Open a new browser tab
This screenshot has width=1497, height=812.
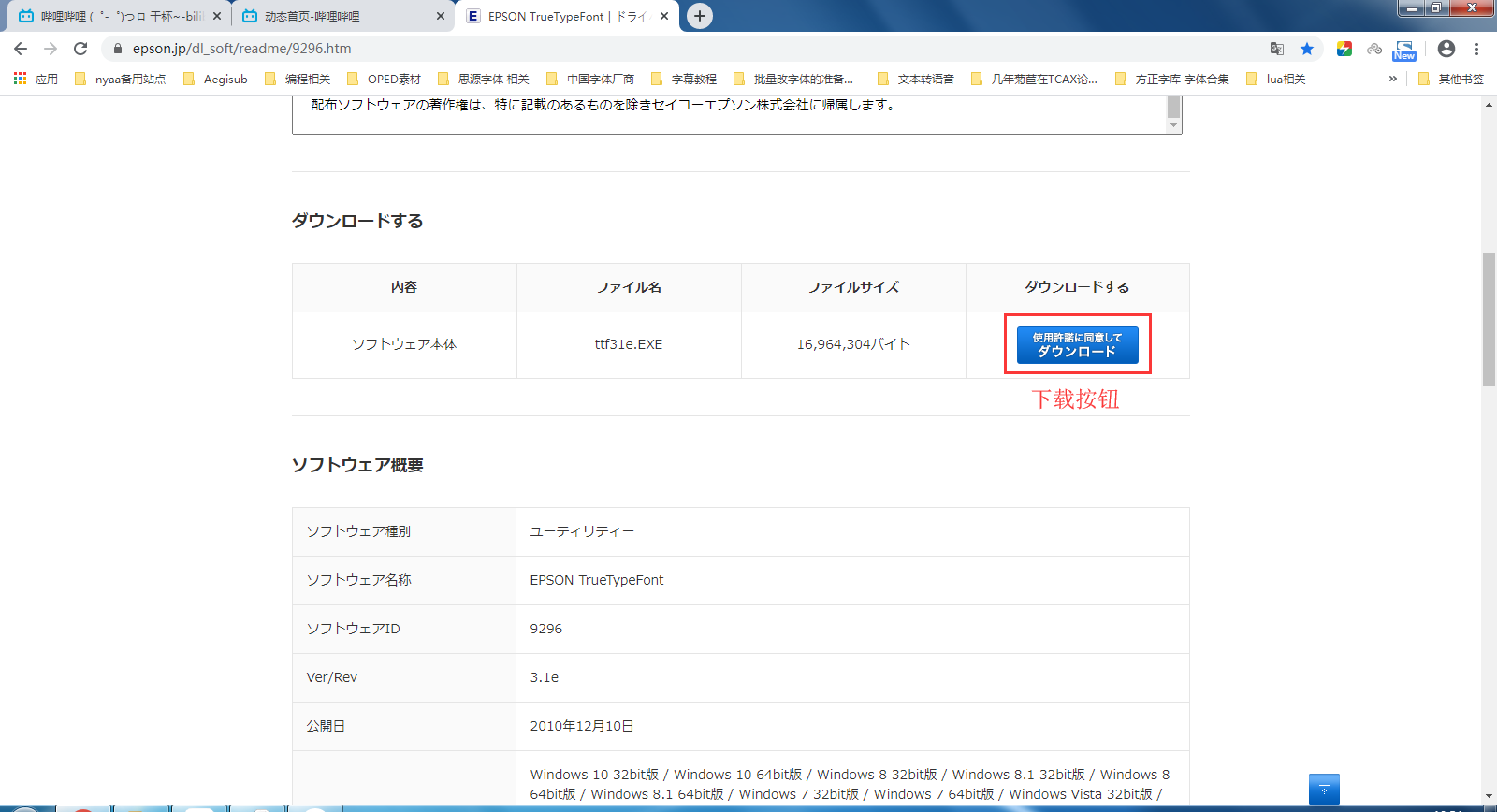[x=700, y=16]
